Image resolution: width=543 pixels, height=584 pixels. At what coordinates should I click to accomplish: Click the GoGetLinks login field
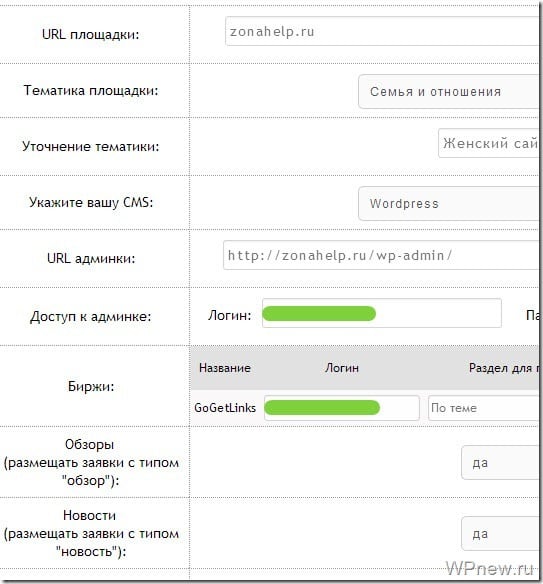342,408
